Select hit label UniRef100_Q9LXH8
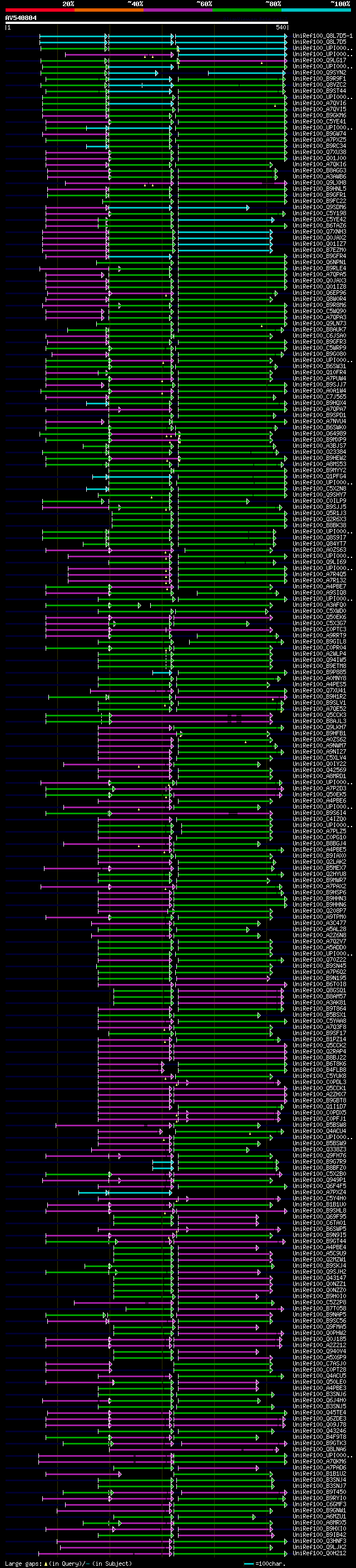Viewport: 356px width, 1568px height. coord(319,182)
